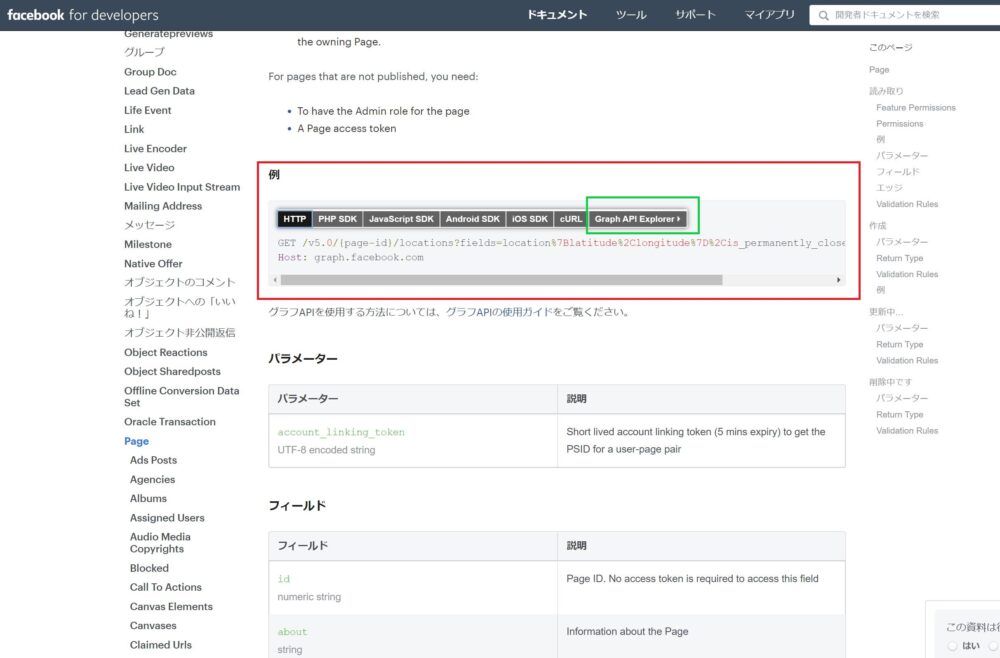Open the ドキュメント menu
The image size is (1000, 658).
coord(558,15)
